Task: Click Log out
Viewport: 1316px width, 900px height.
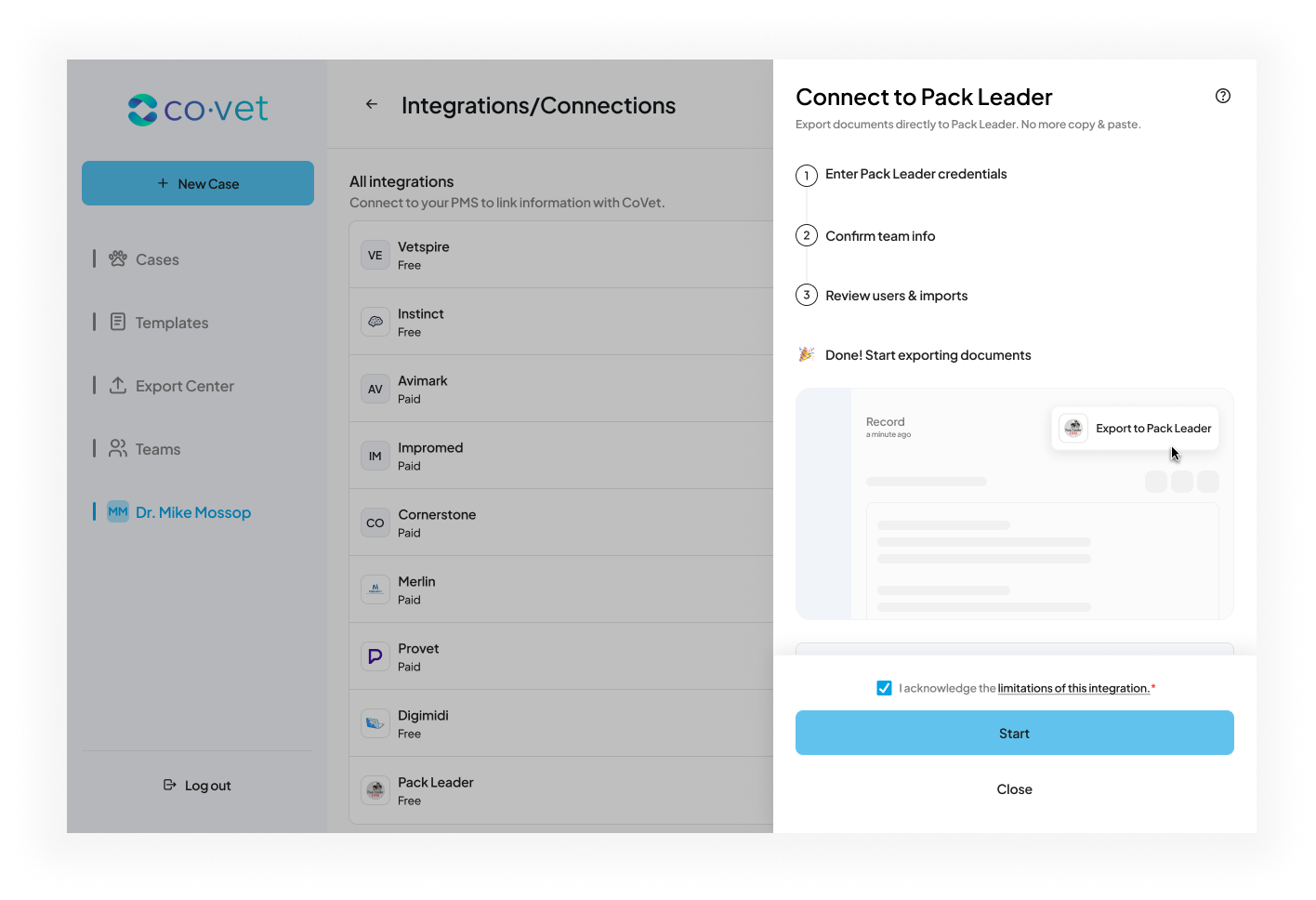Action: (198, 786)
